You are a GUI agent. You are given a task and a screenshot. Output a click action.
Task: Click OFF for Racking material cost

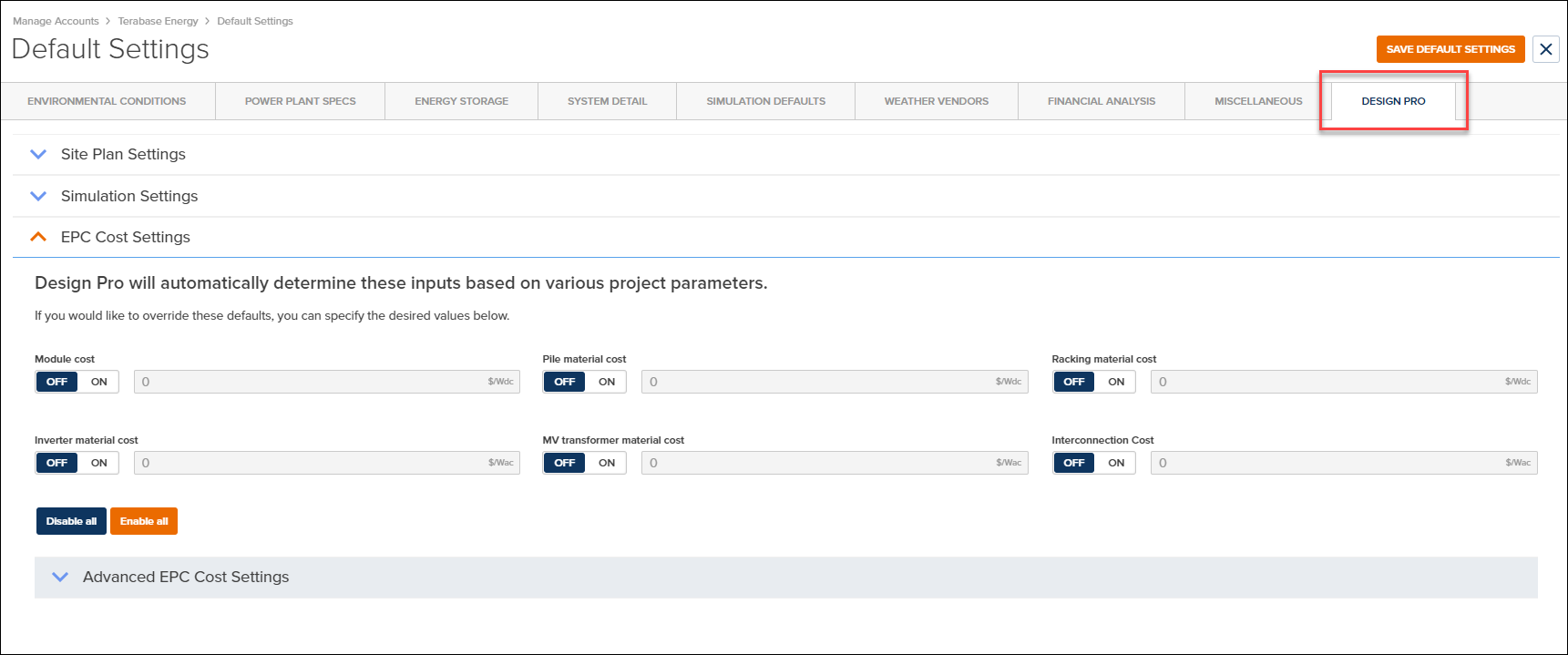point(1073,382)
